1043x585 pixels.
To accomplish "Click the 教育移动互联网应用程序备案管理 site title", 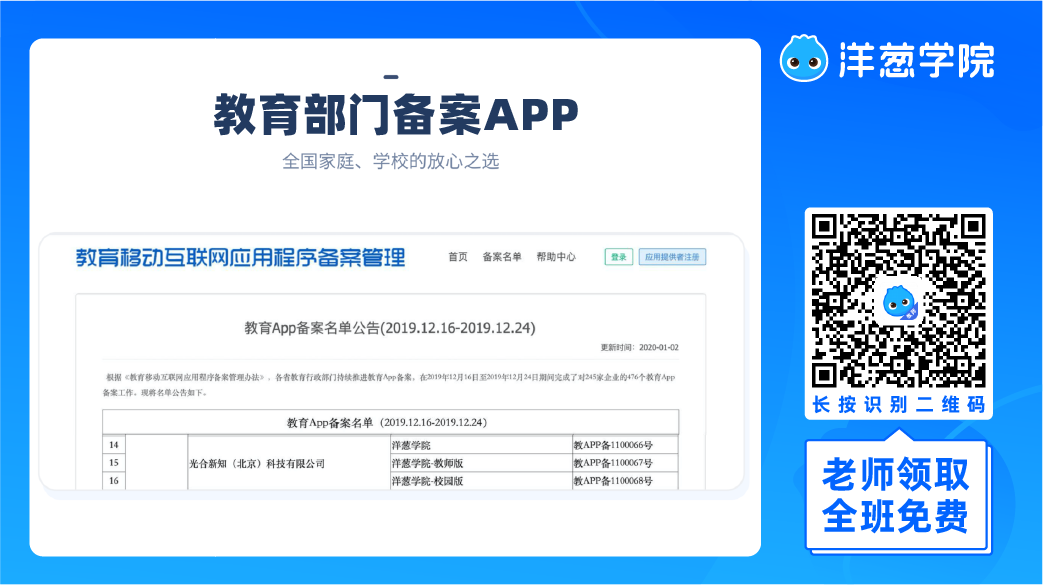I will point(240,258).
